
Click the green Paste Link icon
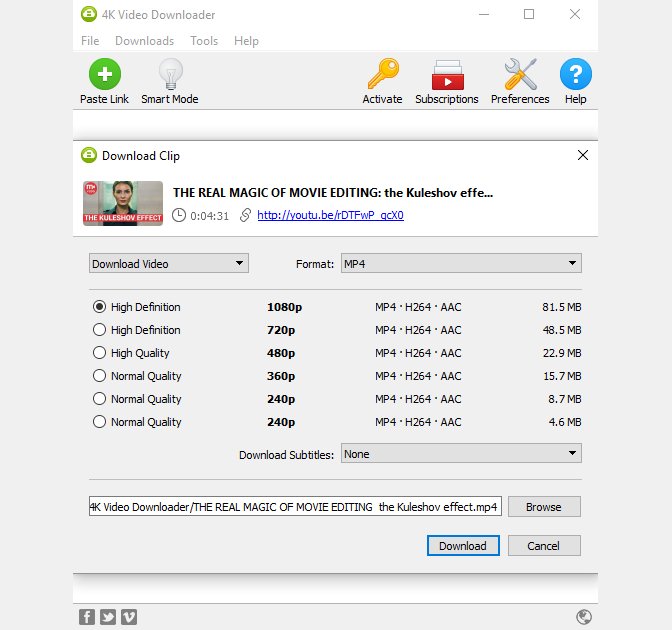[105, 74]
